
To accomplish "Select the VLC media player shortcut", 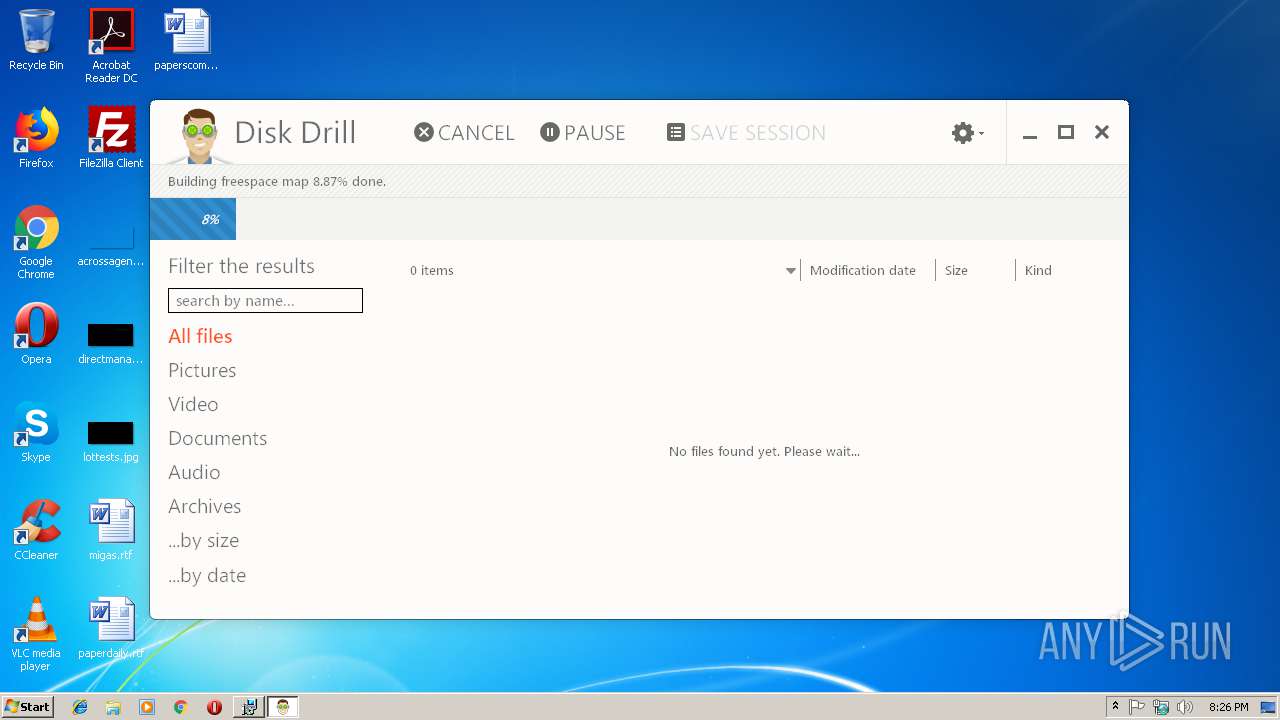I will (36, 635).
